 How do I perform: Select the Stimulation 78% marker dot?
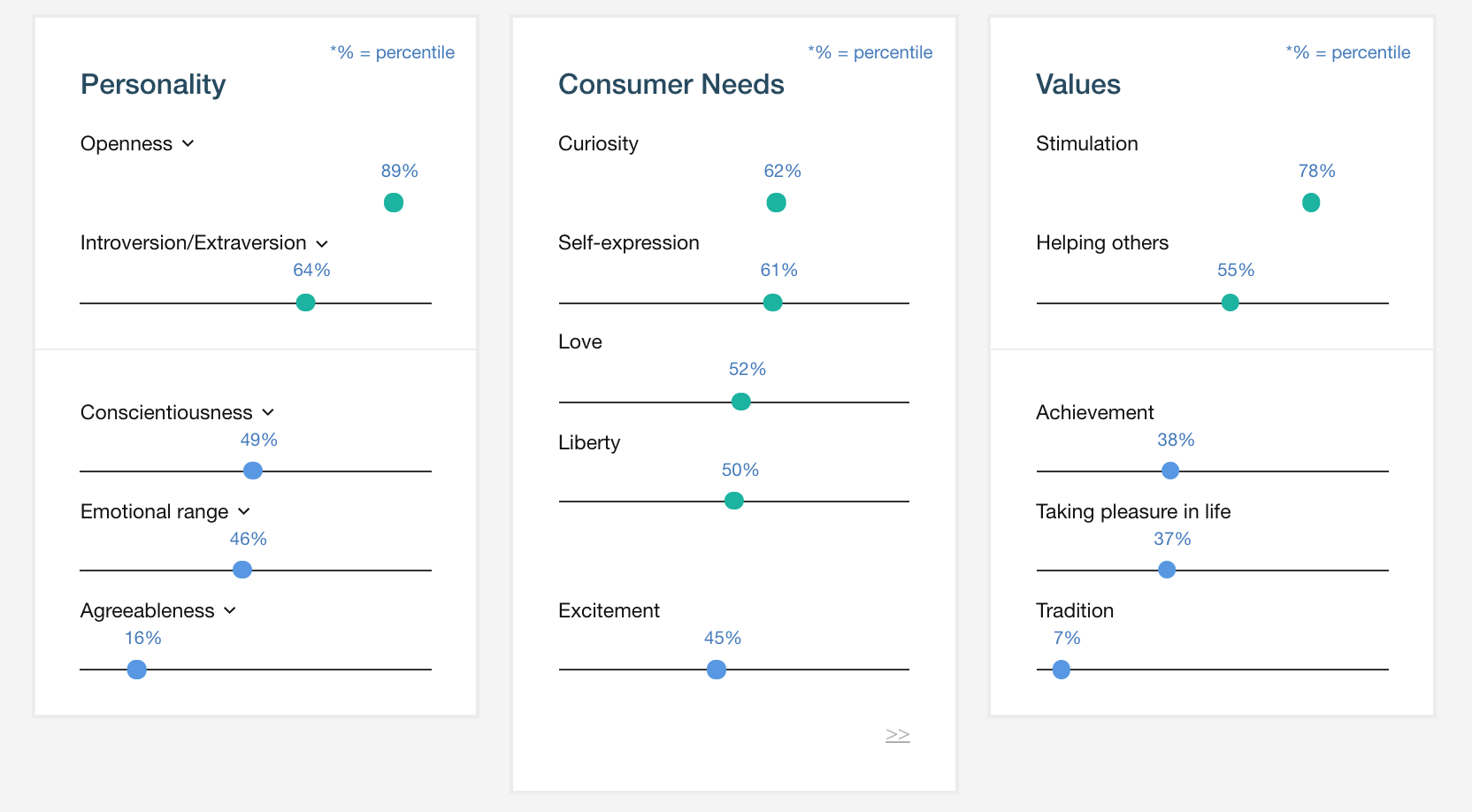tap(1311, 203)
